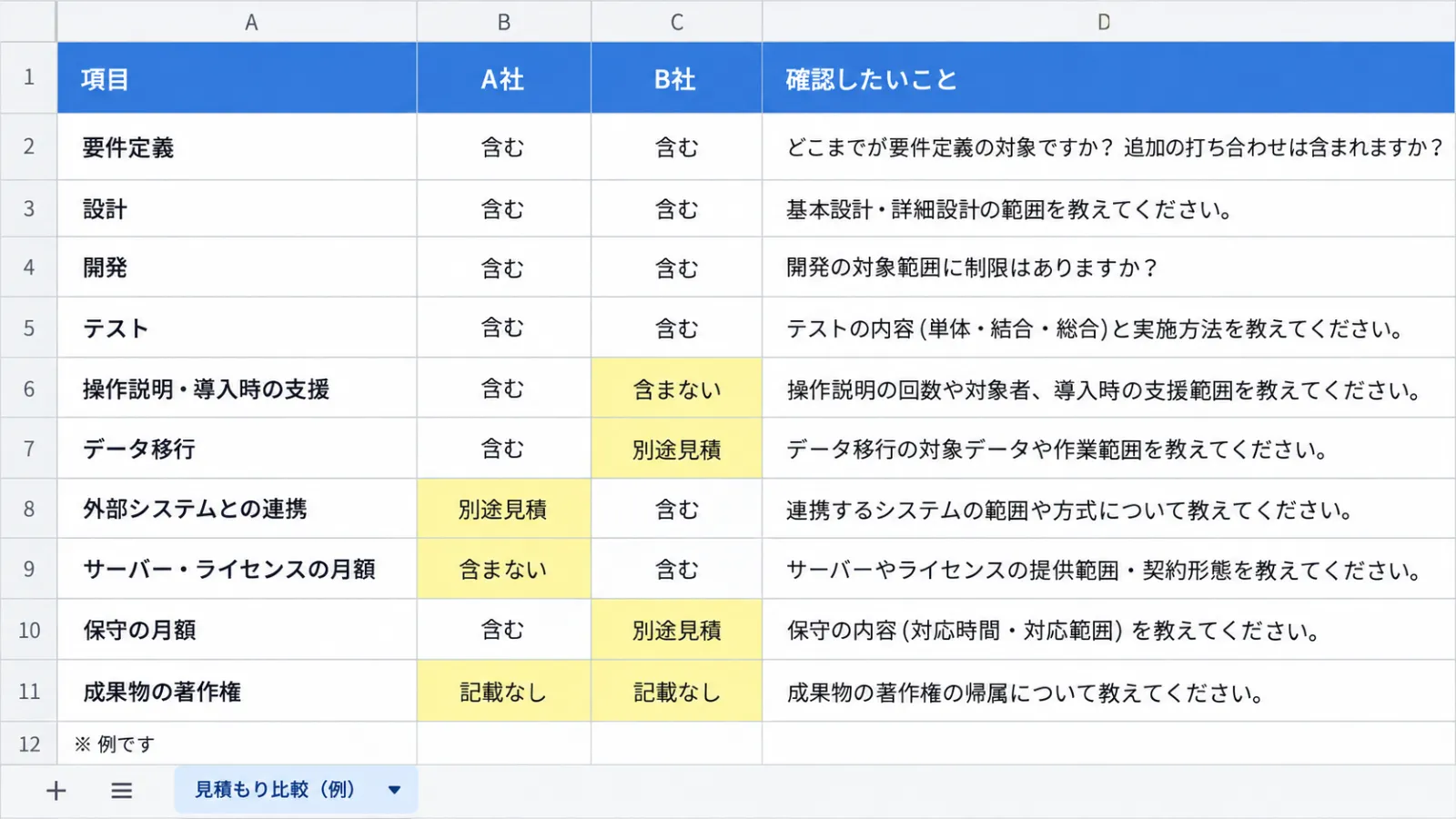Click 記載なし cell under A社
Image resolution: width=1456 pixels, height=819 pixels.
(x=504, y=692)
